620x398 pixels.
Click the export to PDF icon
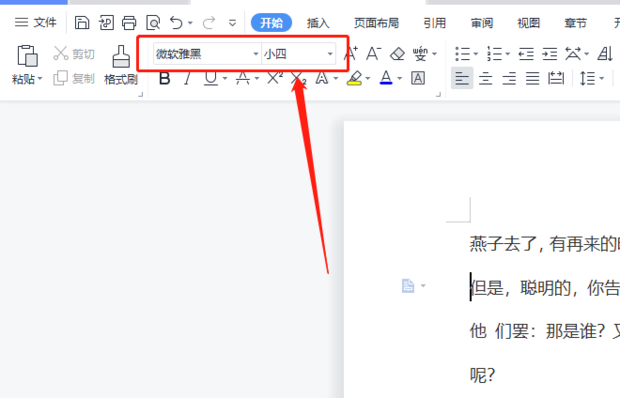click(x=106, y=23)
